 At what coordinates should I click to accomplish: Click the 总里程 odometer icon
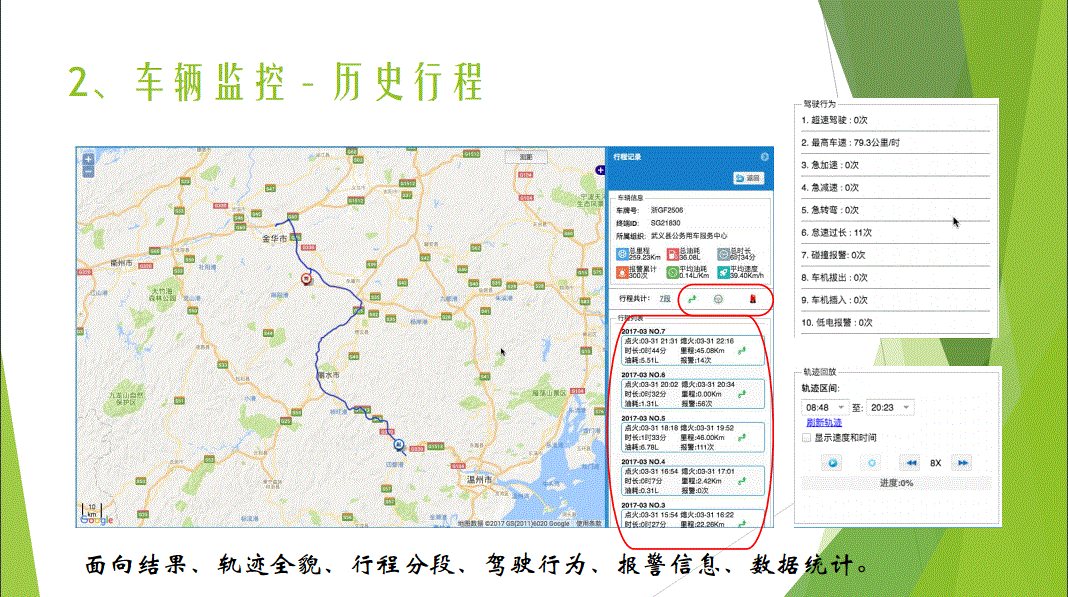[622, 254]
